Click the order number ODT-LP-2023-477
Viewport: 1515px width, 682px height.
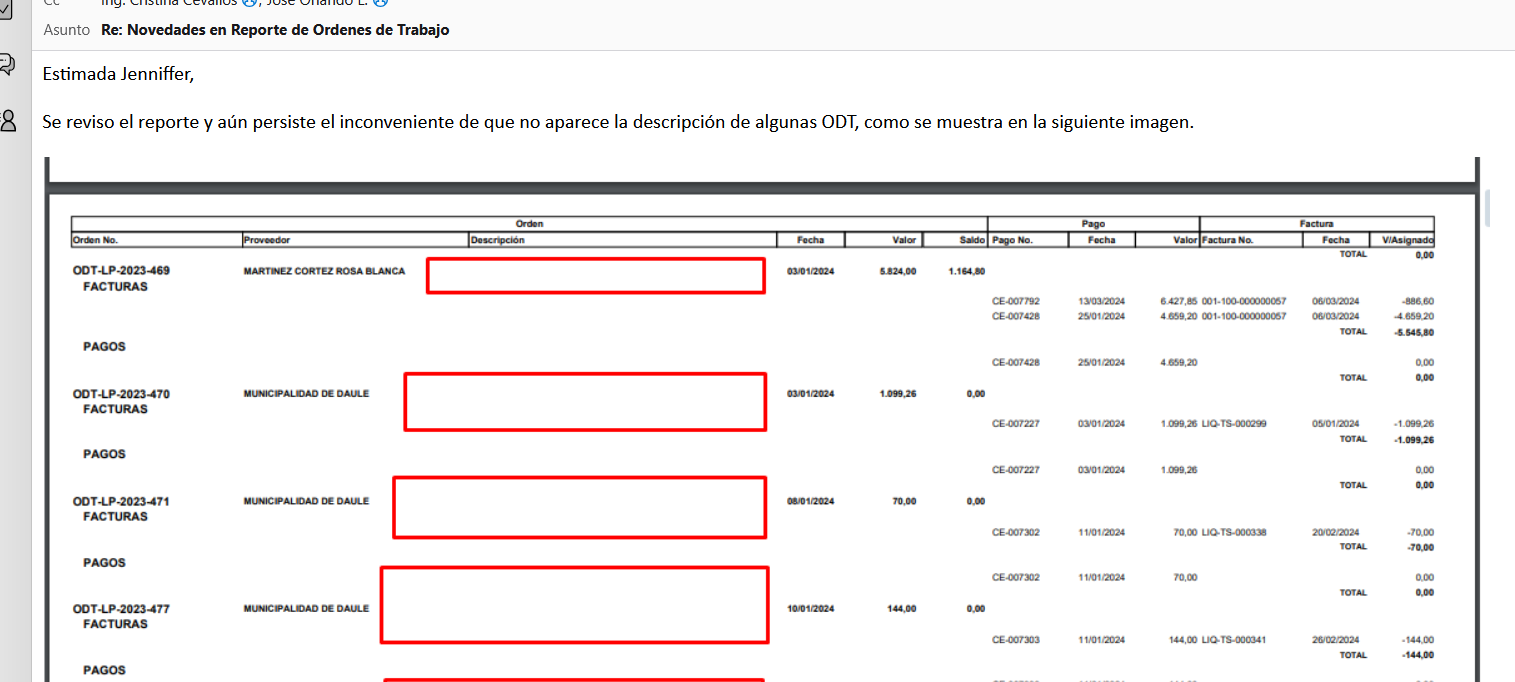121,609
